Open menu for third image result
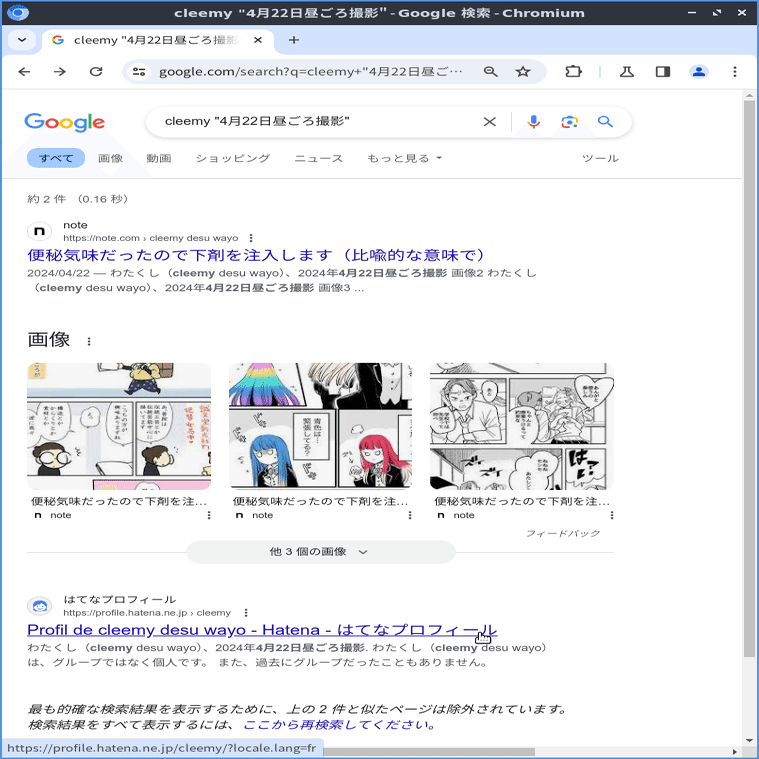 612,515
